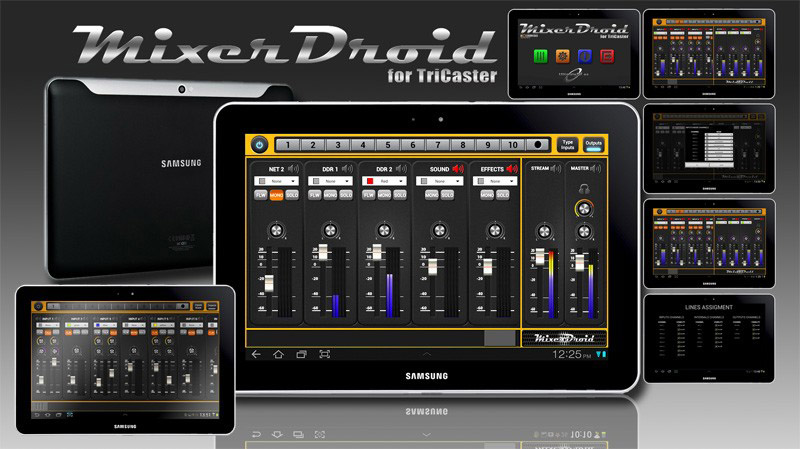Click the NET 2 pan knob

click(x=276, y=231)
